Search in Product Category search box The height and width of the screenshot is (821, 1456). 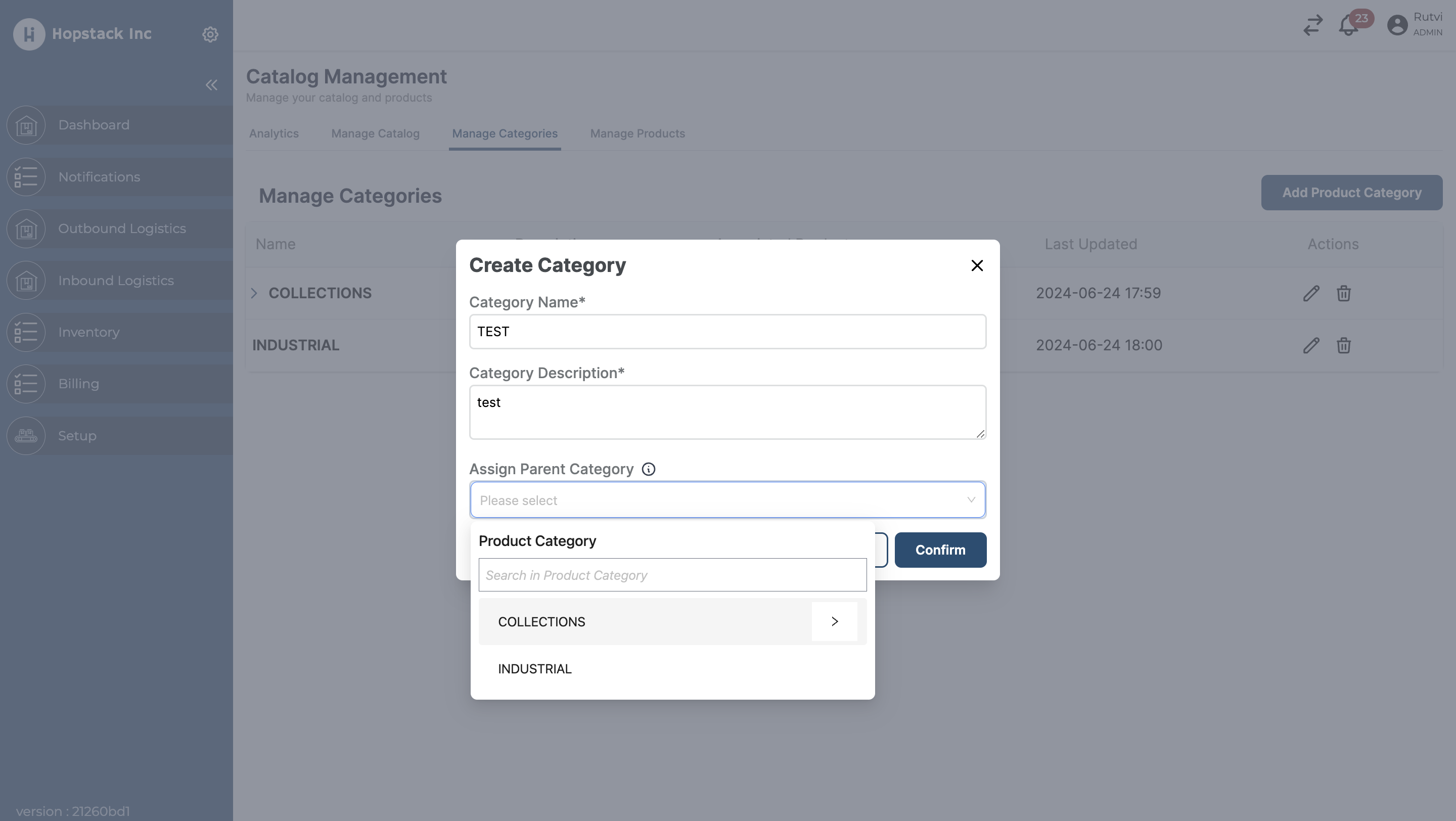pyautogui.click(x=672, y=574)
